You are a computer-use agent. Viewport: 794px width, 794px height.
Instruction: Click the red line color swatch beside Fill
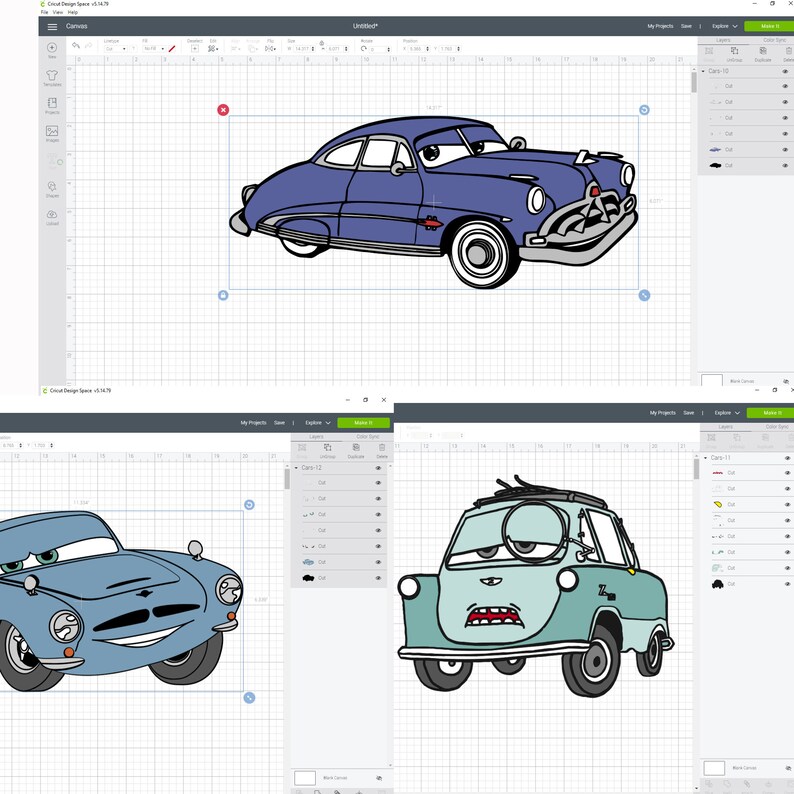pyautogui.click(x=172, y=49)
